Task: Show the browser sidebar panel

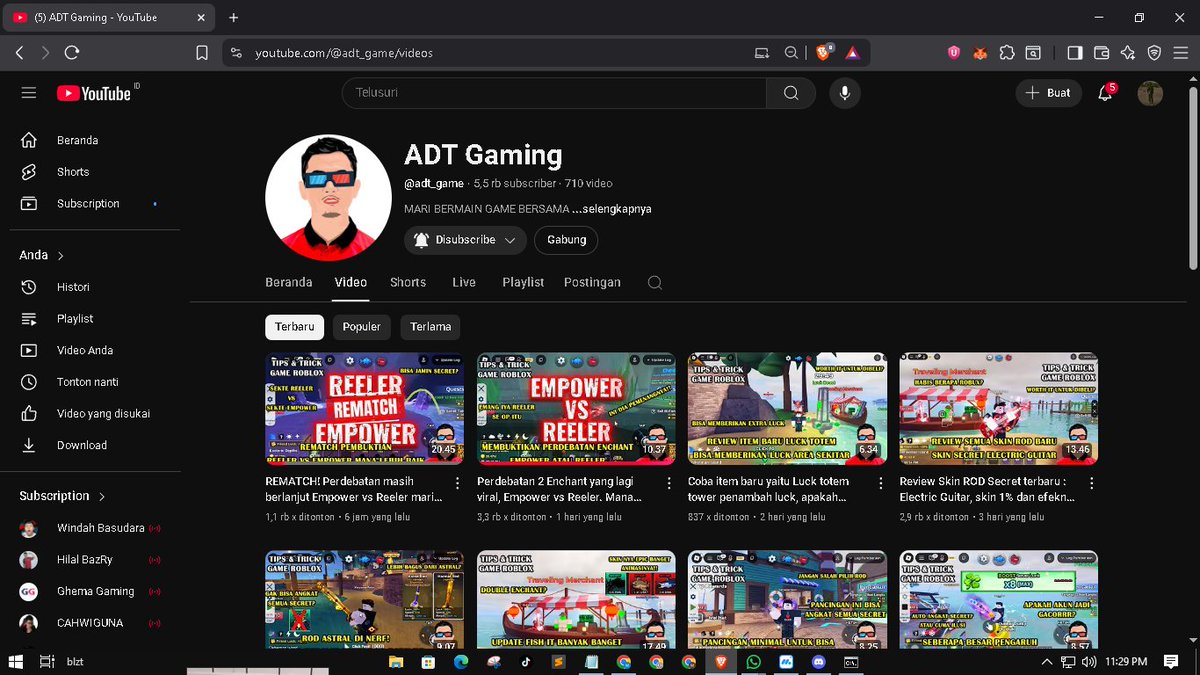Action: [1075, 53]
